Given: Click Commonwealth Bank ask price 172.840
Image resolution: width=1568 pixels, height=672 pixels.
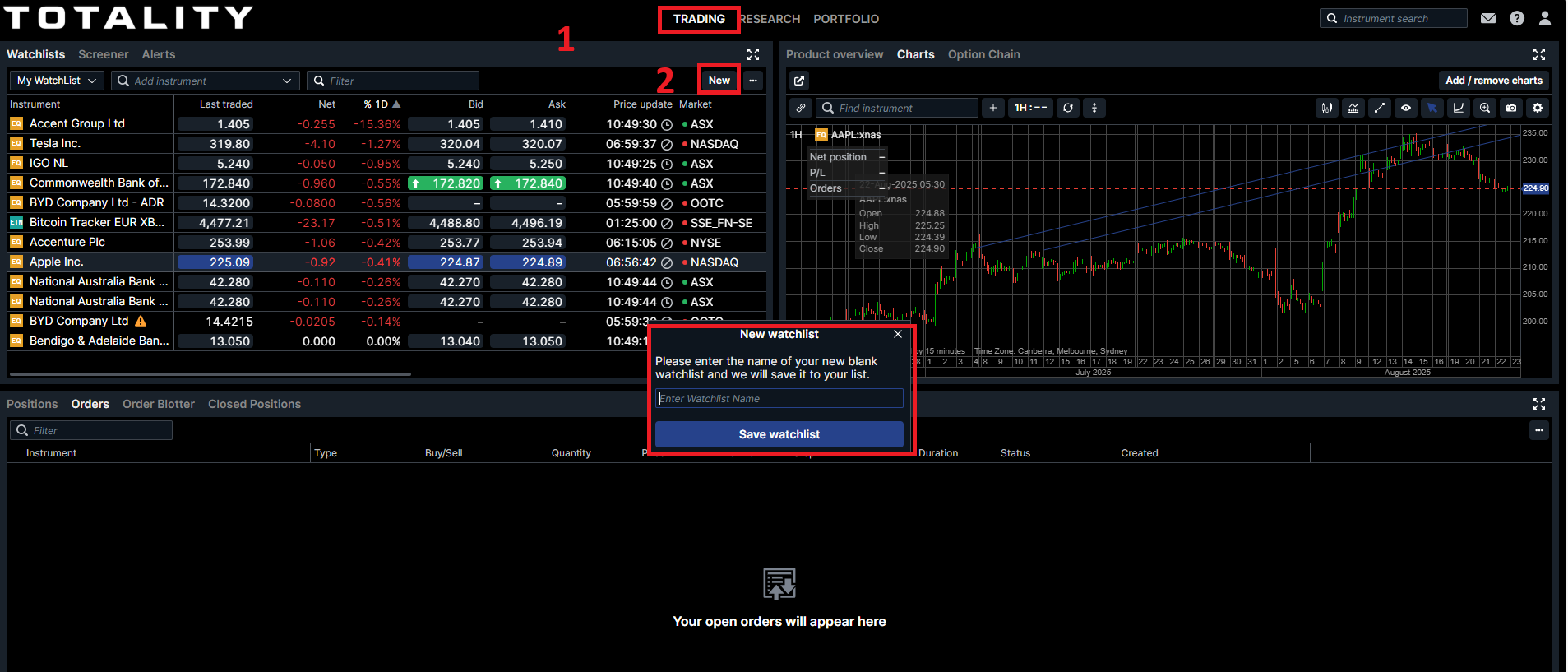Looking at the screenshot, I should 528,183.
